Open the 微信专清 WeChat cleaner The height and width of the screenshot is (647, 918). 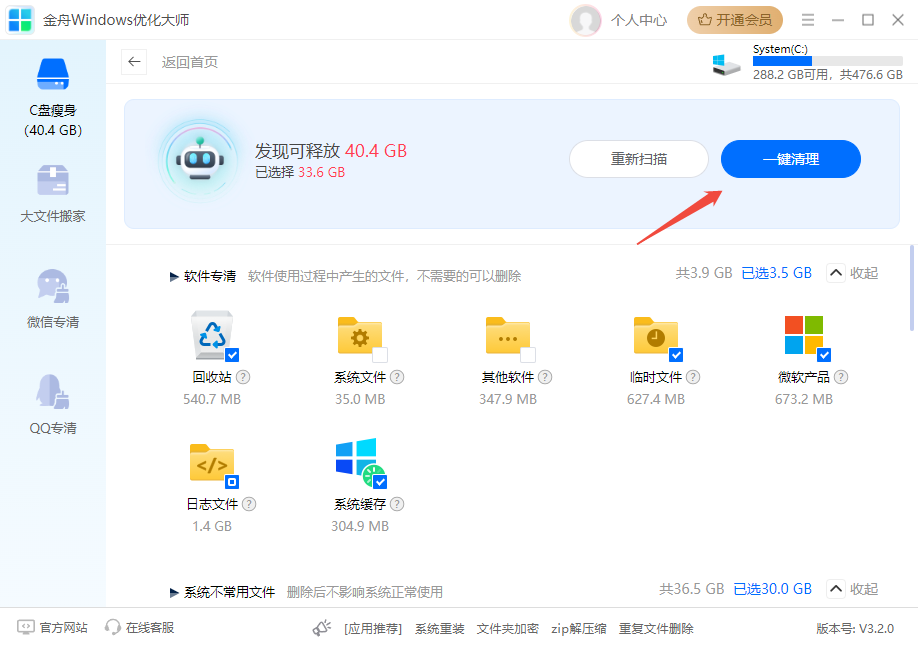(53, 299)
